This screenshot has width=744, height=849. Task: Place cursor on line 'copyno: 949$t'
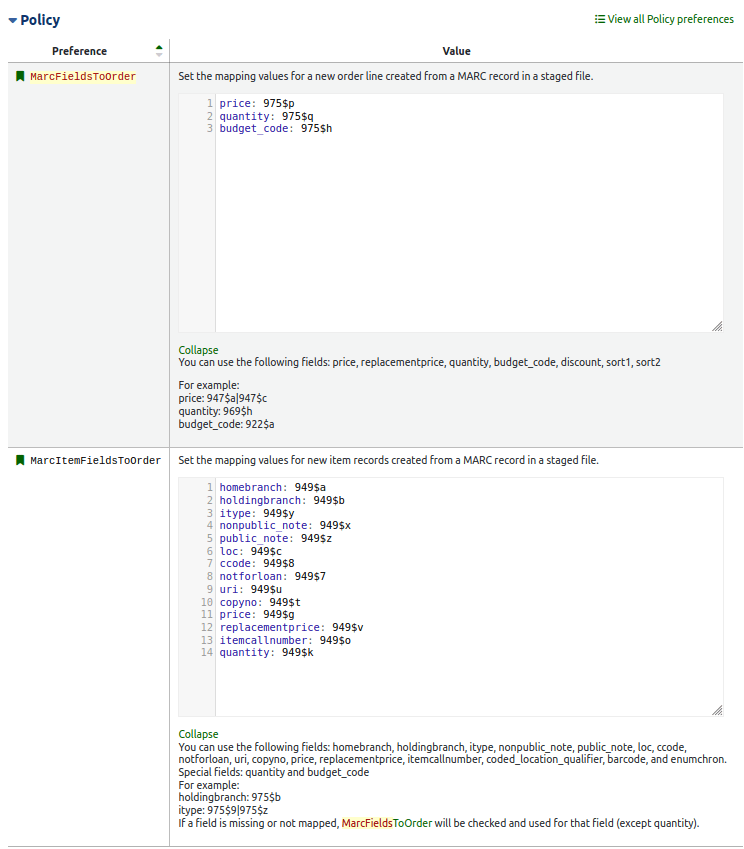point(260,602)
